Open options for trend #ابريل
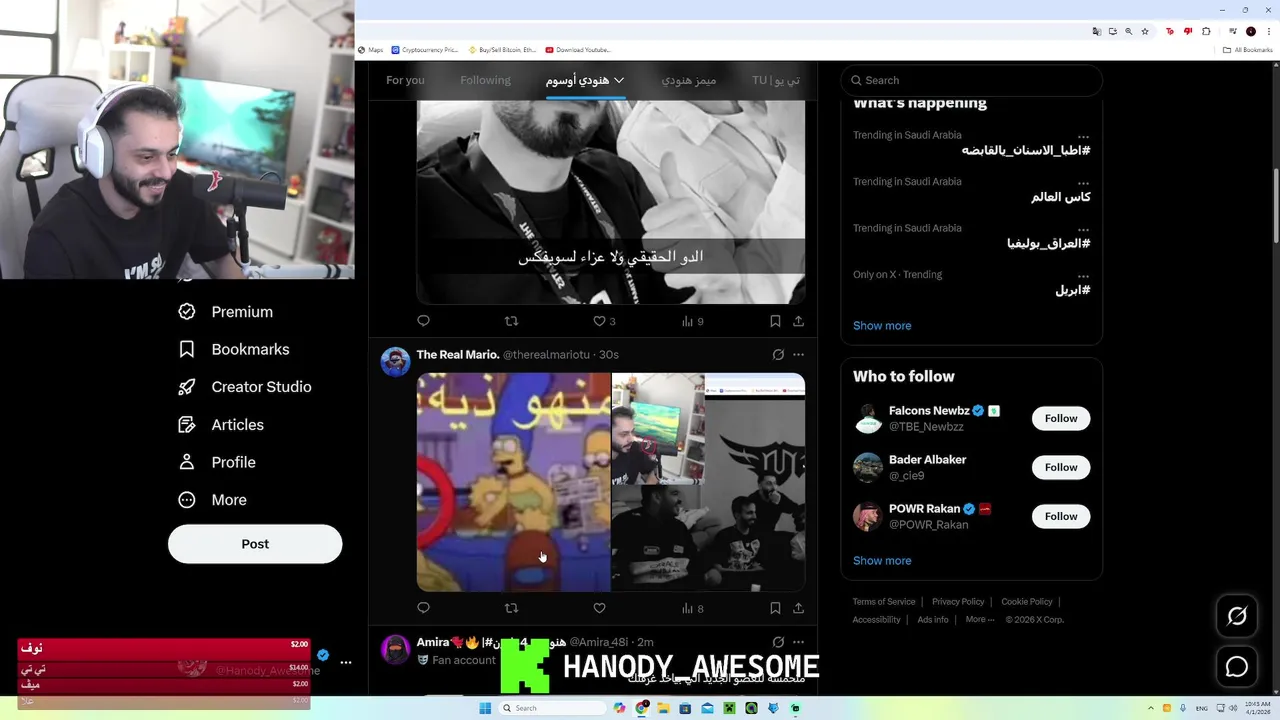 (1083, 275)
